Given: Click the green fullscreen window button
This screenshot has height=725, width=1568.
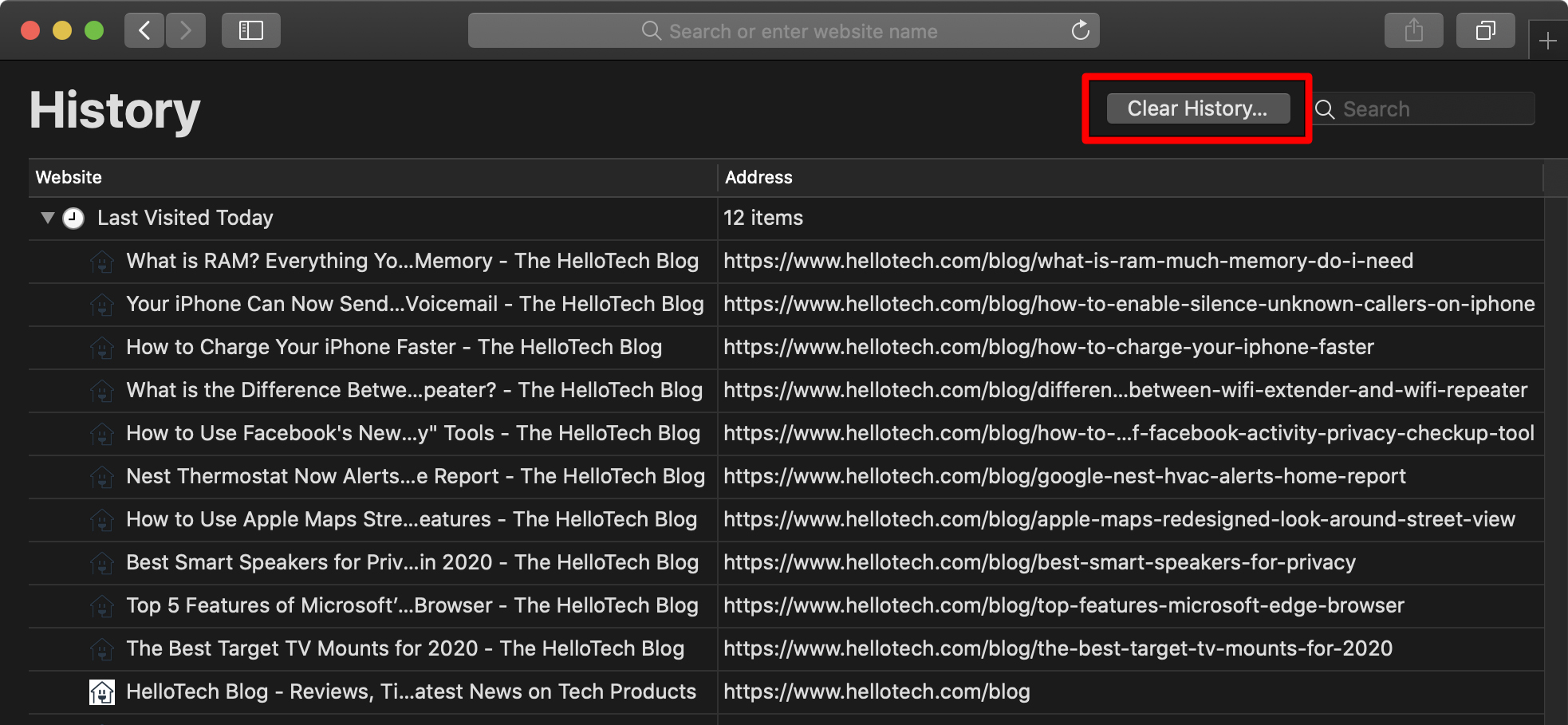Looking at the screenshot, I should (x=94, y=31).
